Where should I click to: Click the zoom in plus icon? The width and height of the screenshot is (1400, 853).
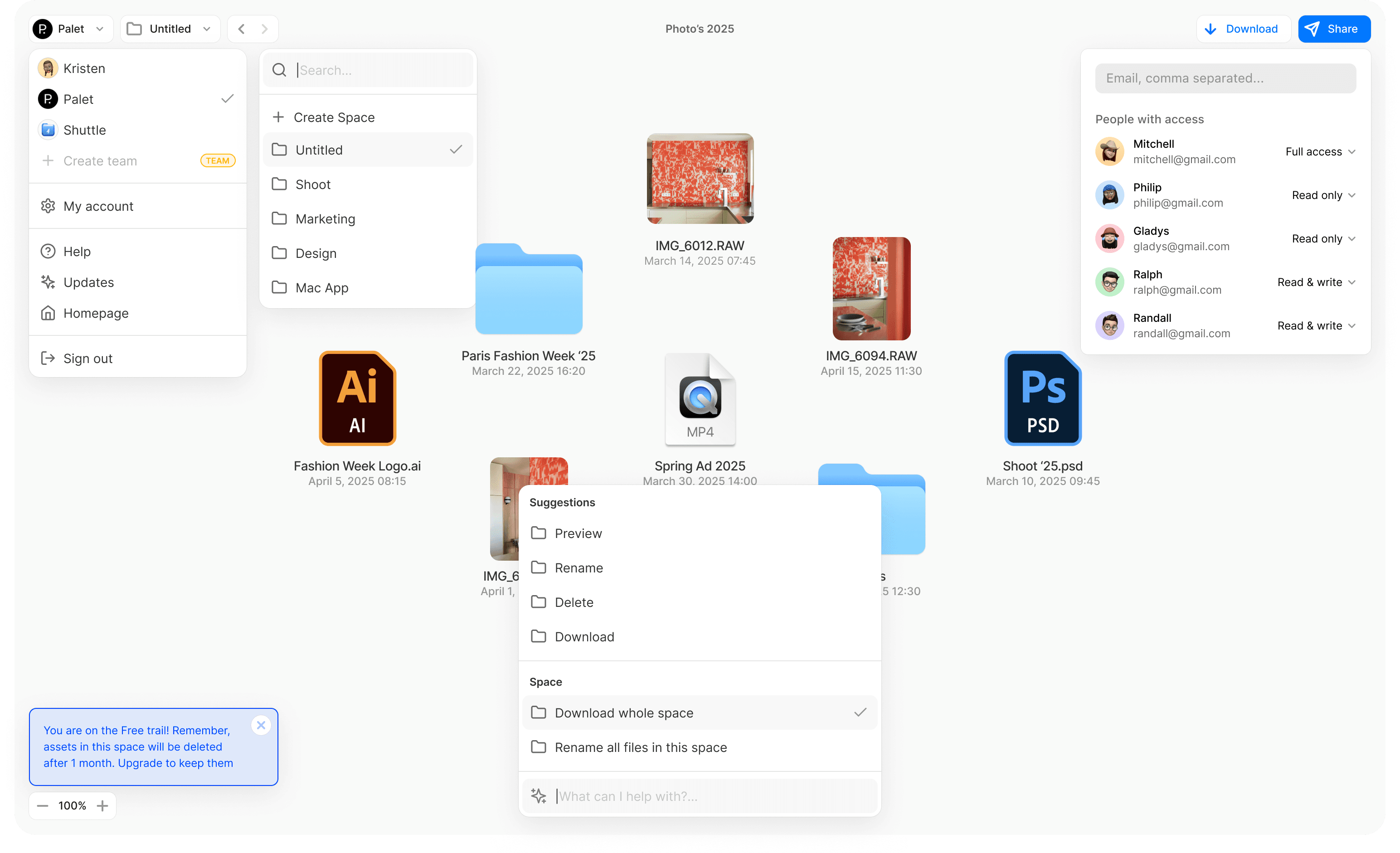click(102, 806)
